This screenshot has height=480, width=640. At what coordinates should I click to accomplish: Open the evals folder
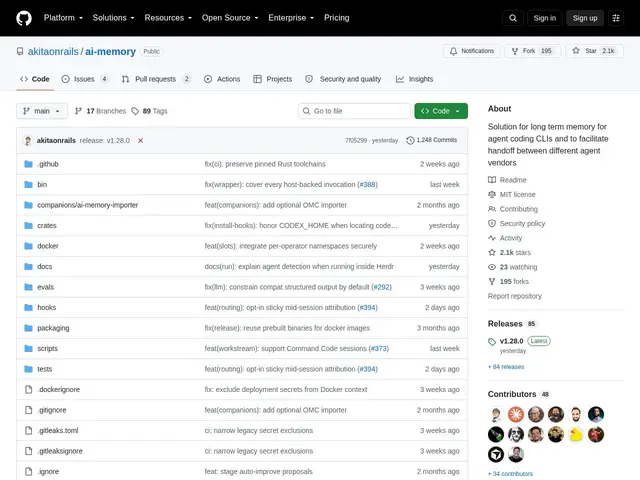tap(45, 287)
